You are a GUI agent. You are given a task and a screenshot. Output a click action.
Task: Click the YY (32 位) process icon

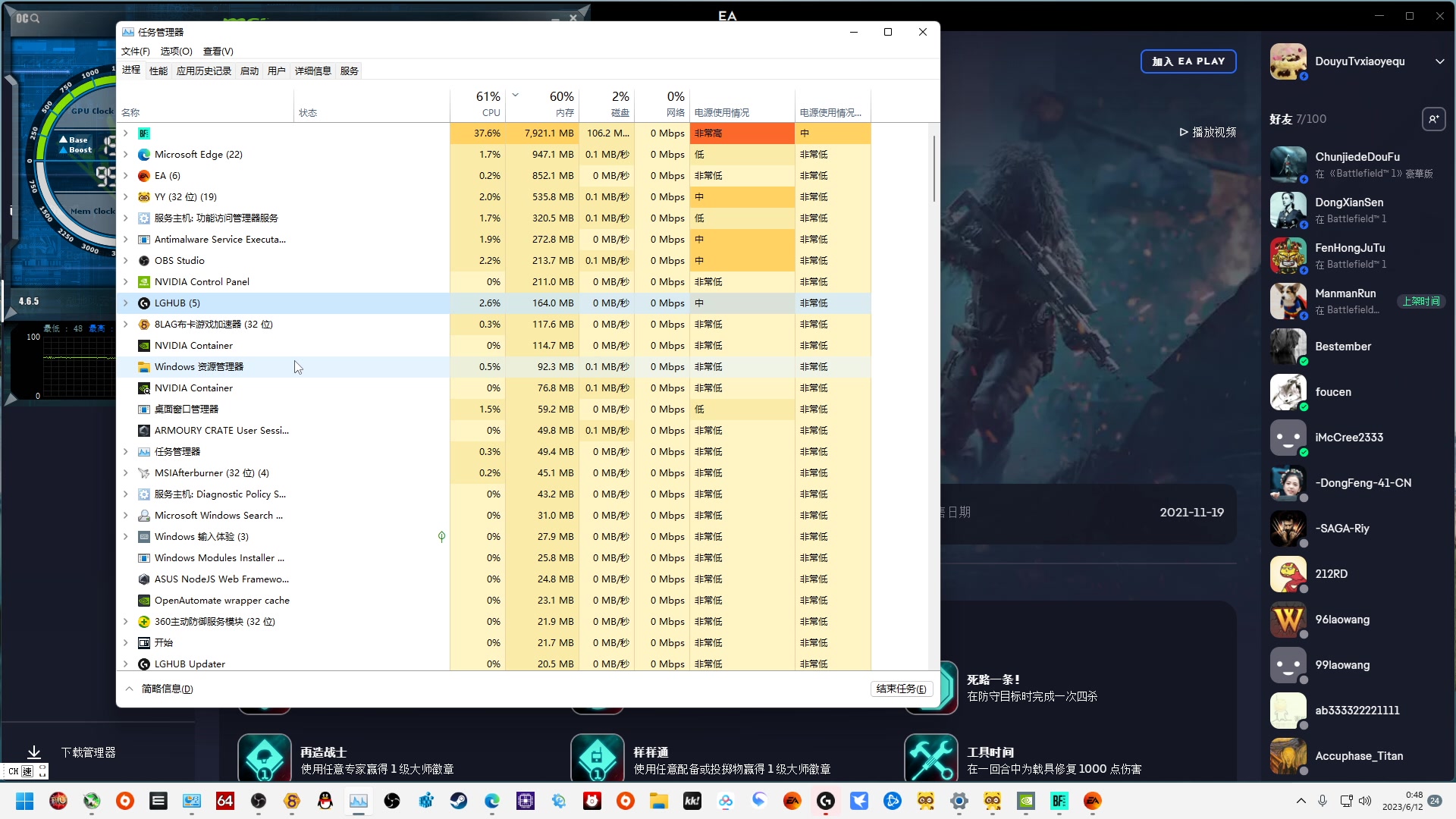click(x=144, y=197)
